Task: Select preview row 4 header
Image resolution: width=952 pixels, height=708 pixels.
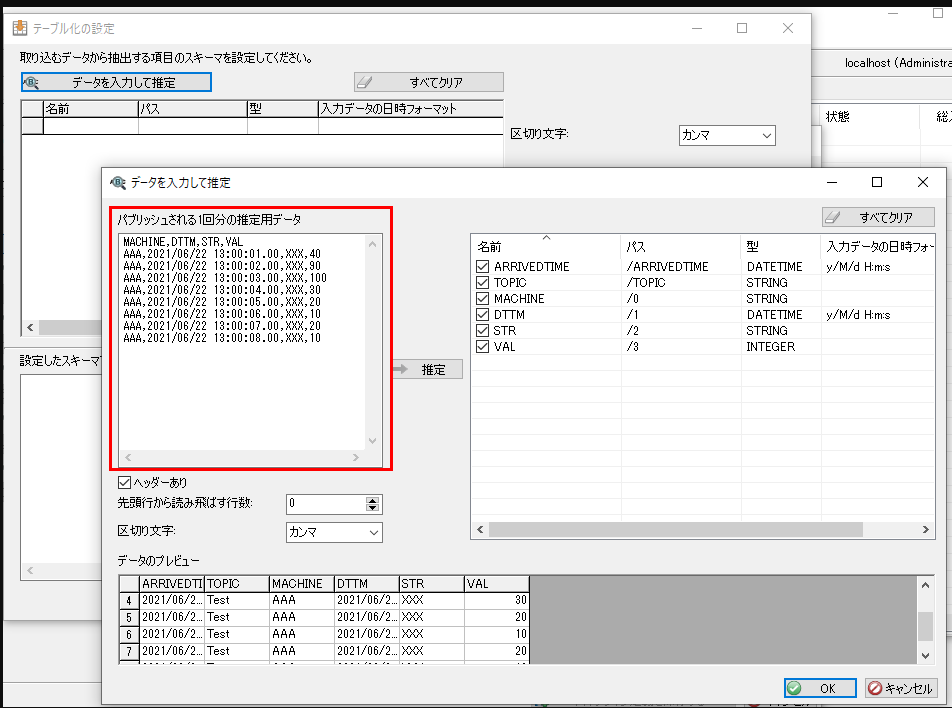Action: coord(129,601)
